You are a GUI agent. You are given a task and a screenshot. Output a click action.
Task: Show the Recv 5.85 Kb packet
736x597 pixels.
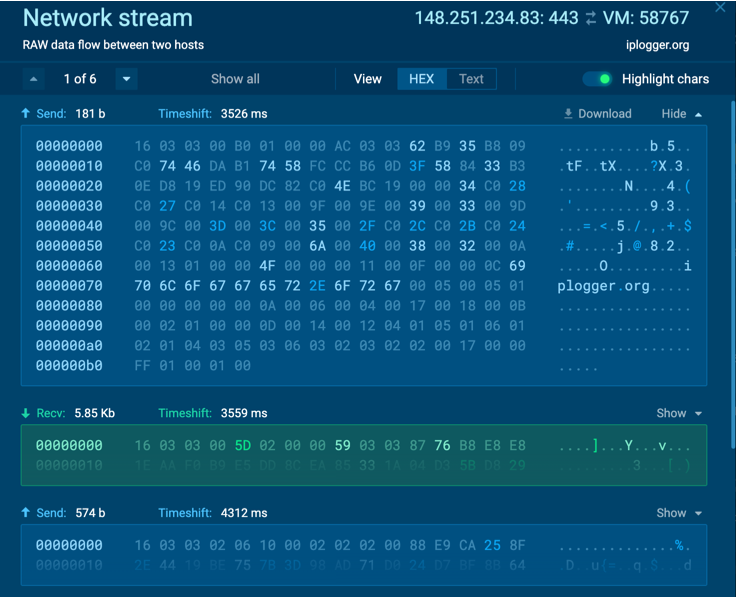click(679, 413)
